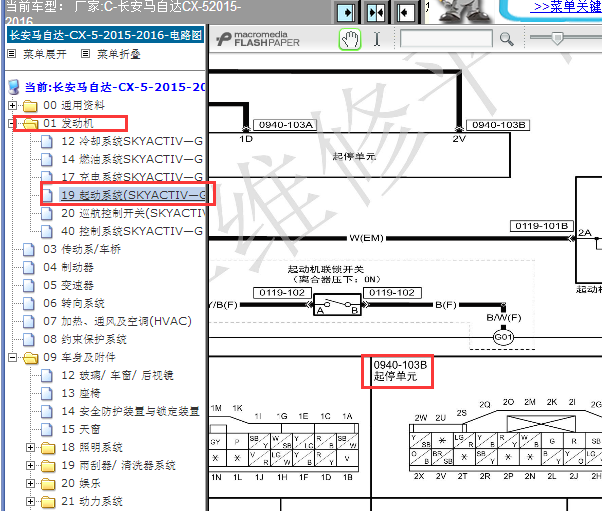The image size is (602, 511).
Task: Click page icon of 06 转向系统
Action: [29, 303]
